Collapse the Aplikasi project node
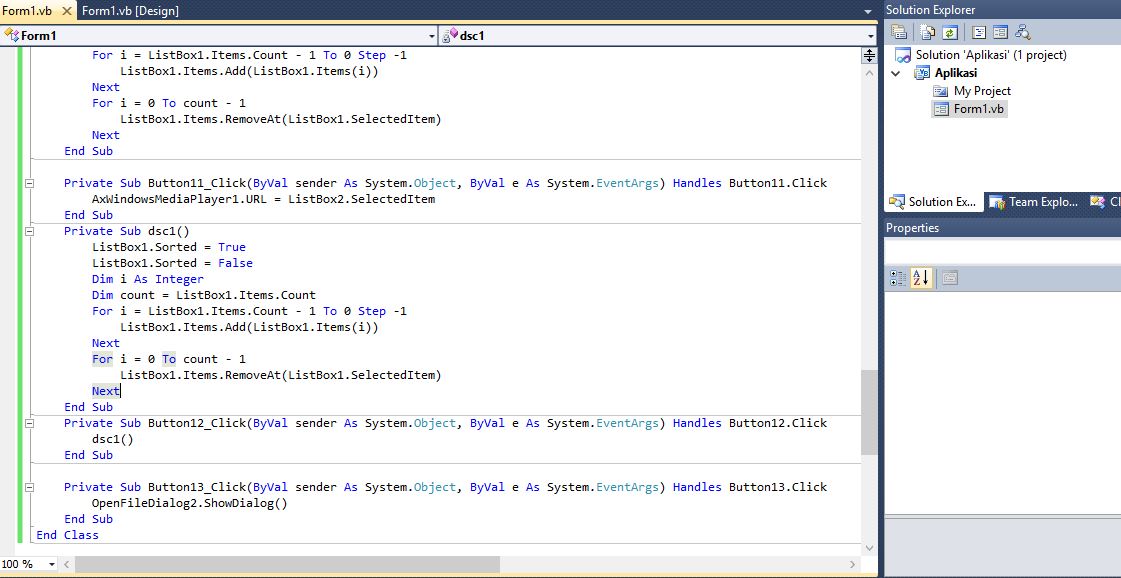 click(x=897, y=72)
